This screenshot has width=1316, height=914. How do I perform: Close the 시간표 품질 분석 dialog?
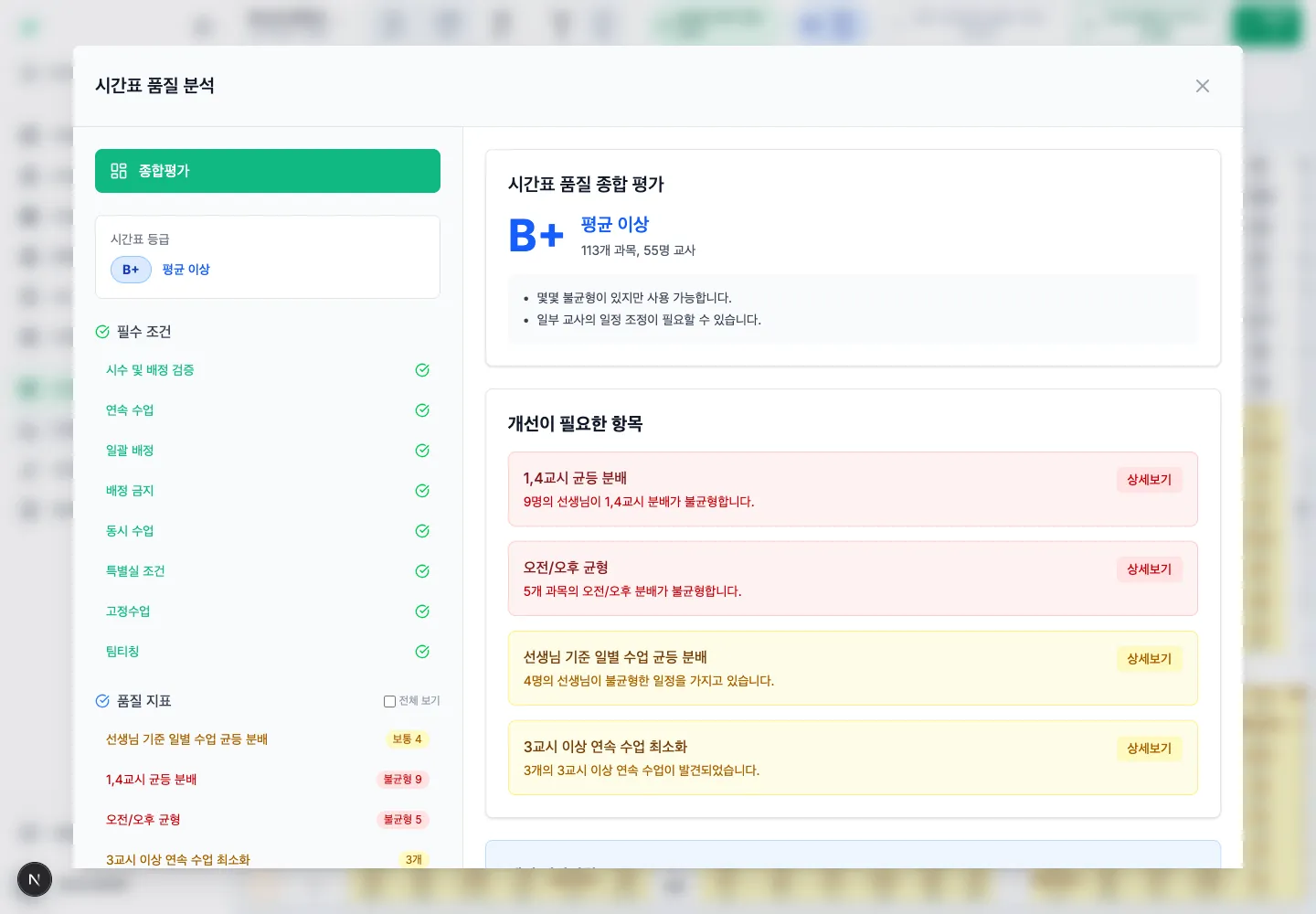tap(1203, 86)
